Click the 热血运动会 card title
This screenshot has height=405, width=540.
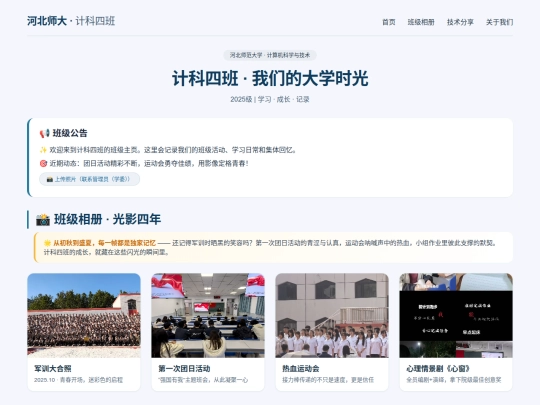301,368
